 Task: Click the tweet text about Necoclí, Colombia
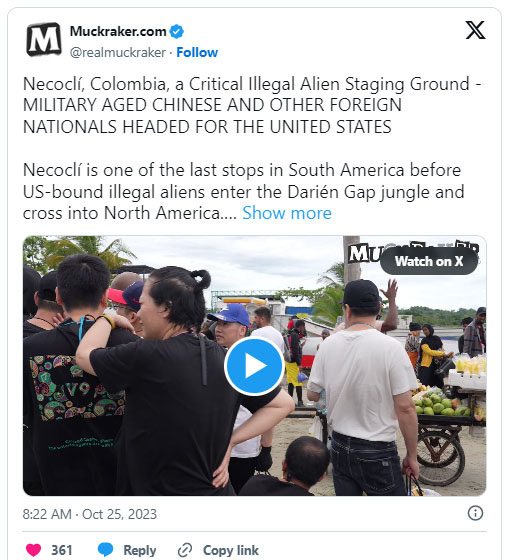(x=251, y=148)
